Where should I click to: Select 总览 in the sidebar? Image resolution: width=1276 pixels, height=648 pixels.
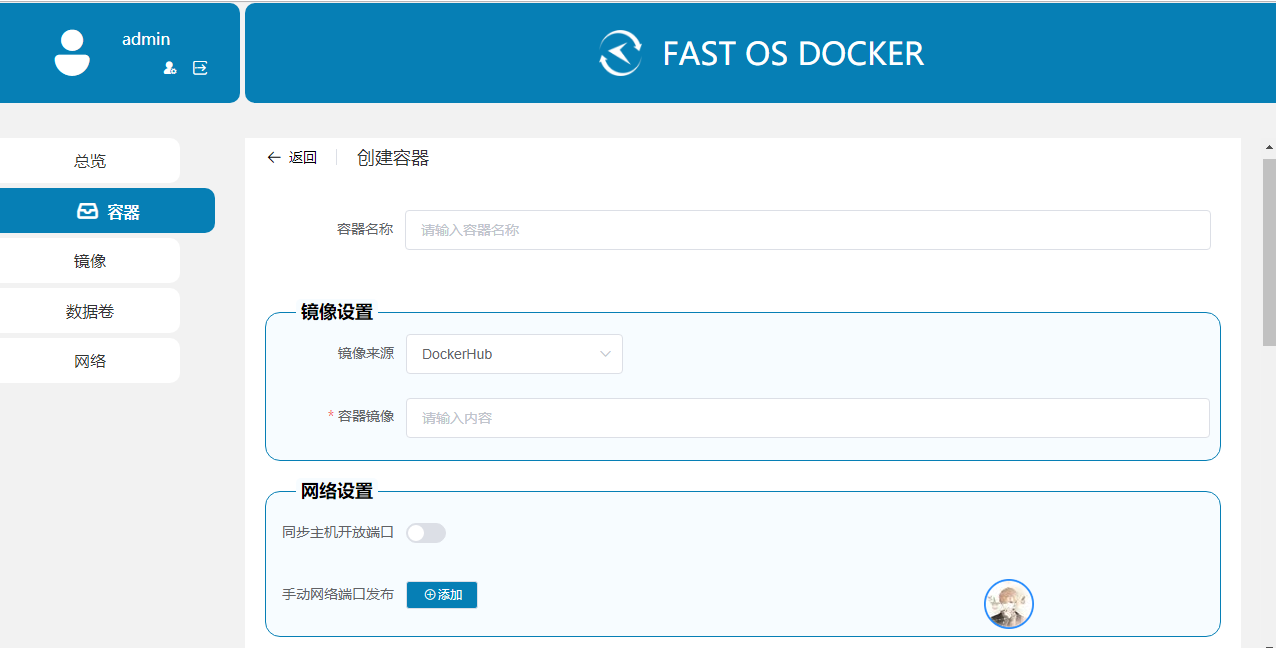point(89,160)
